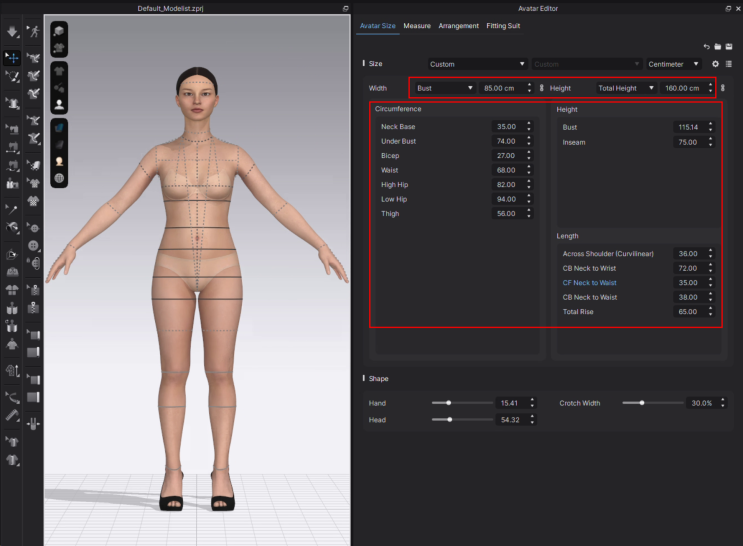Viewport: 743px width, 546px height.
Task: Click the tape measure tool icon
Action: pyautogui.click(x=12, y=413)
